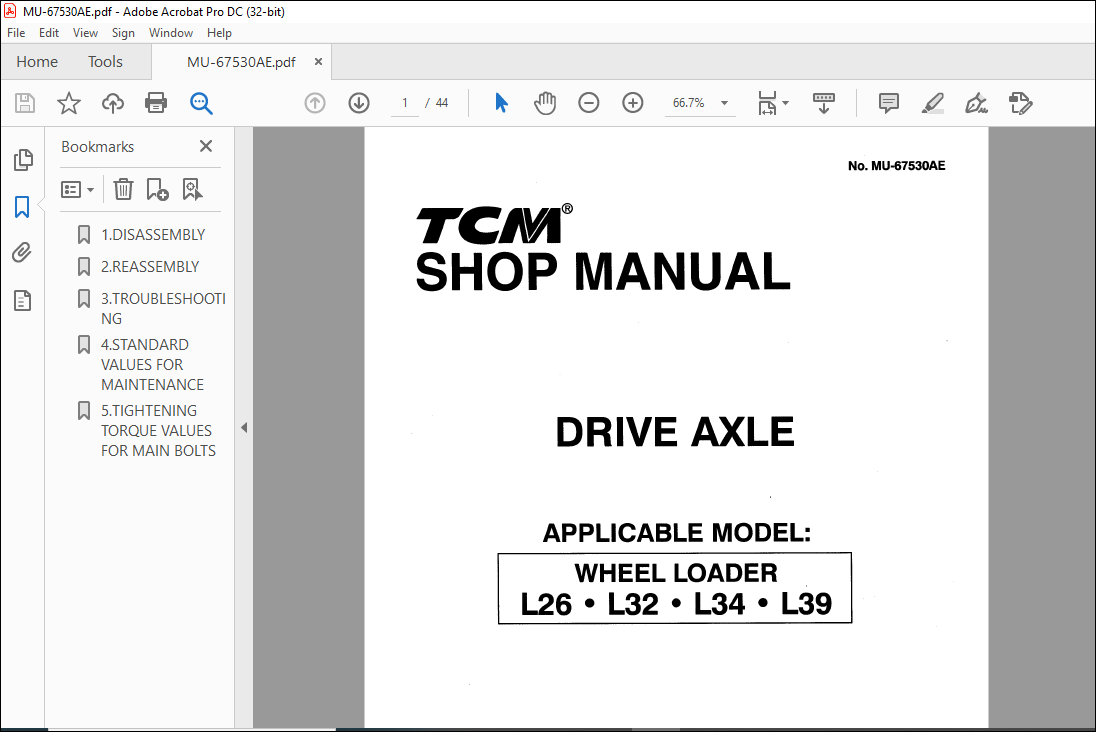Image resolution: width=1096 pixels, height=732 pixels.
Task: Open Find text magnifier icon
Action: [x=201, y=103]
